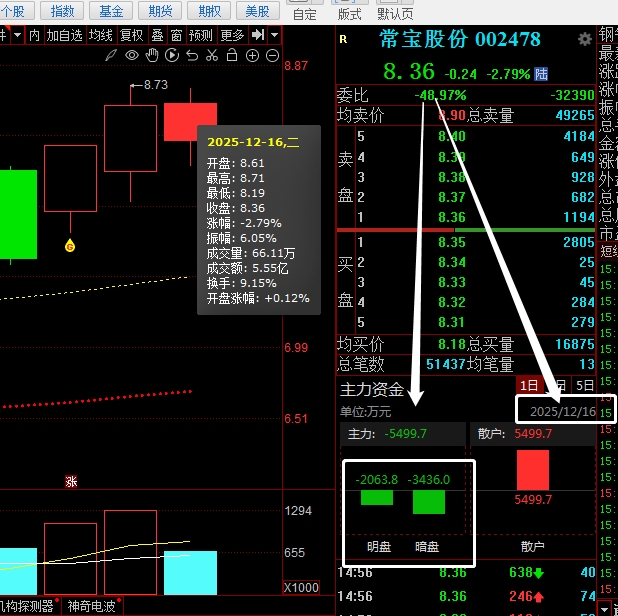Click sell level 1 volume 1194
Viewport: 618px width, 616px height.
pyautogui.click(x=579, y=217)
